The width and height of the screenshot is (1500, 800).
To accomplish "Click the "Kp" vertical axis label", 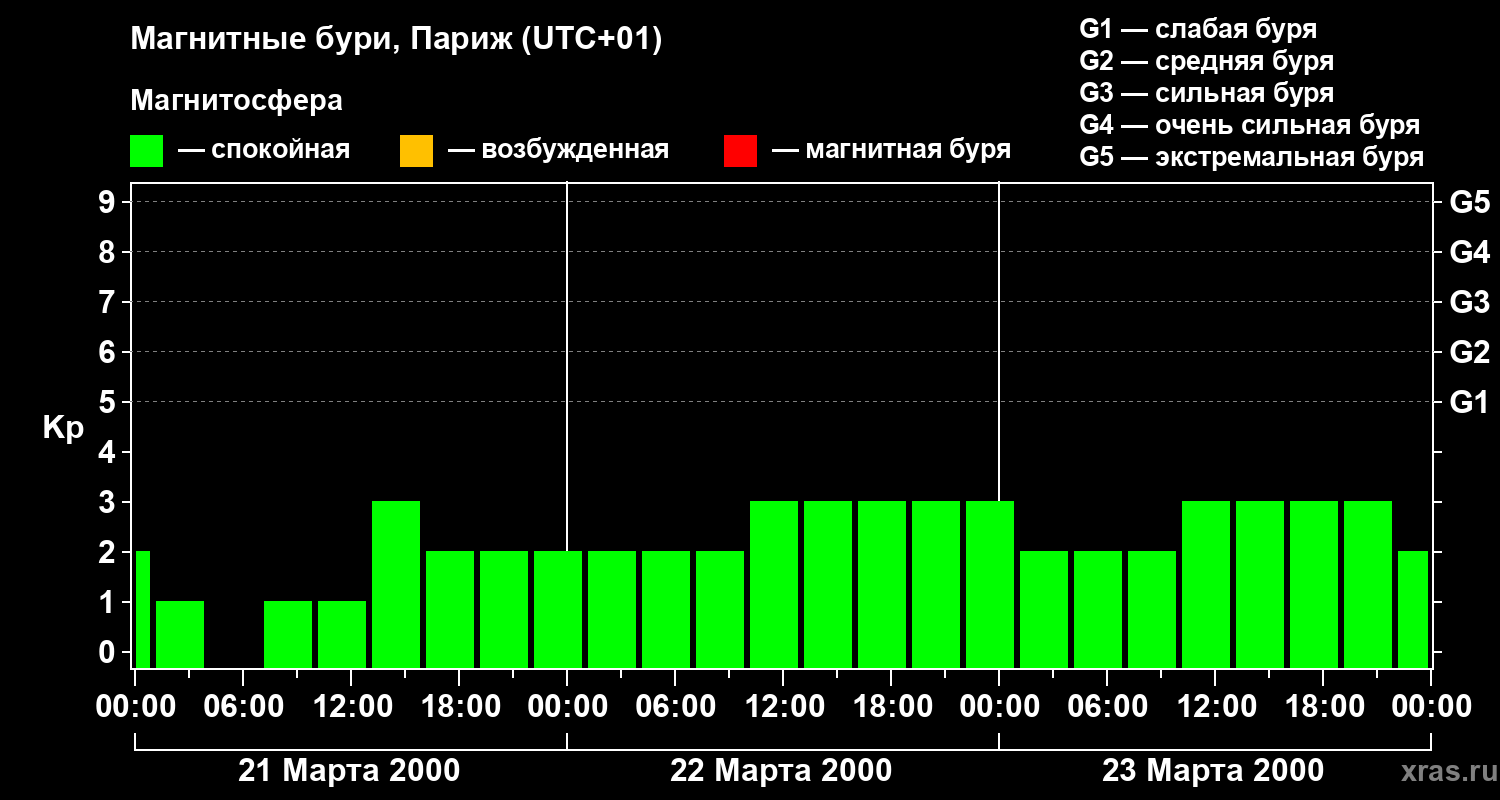I will click(63, 428).
